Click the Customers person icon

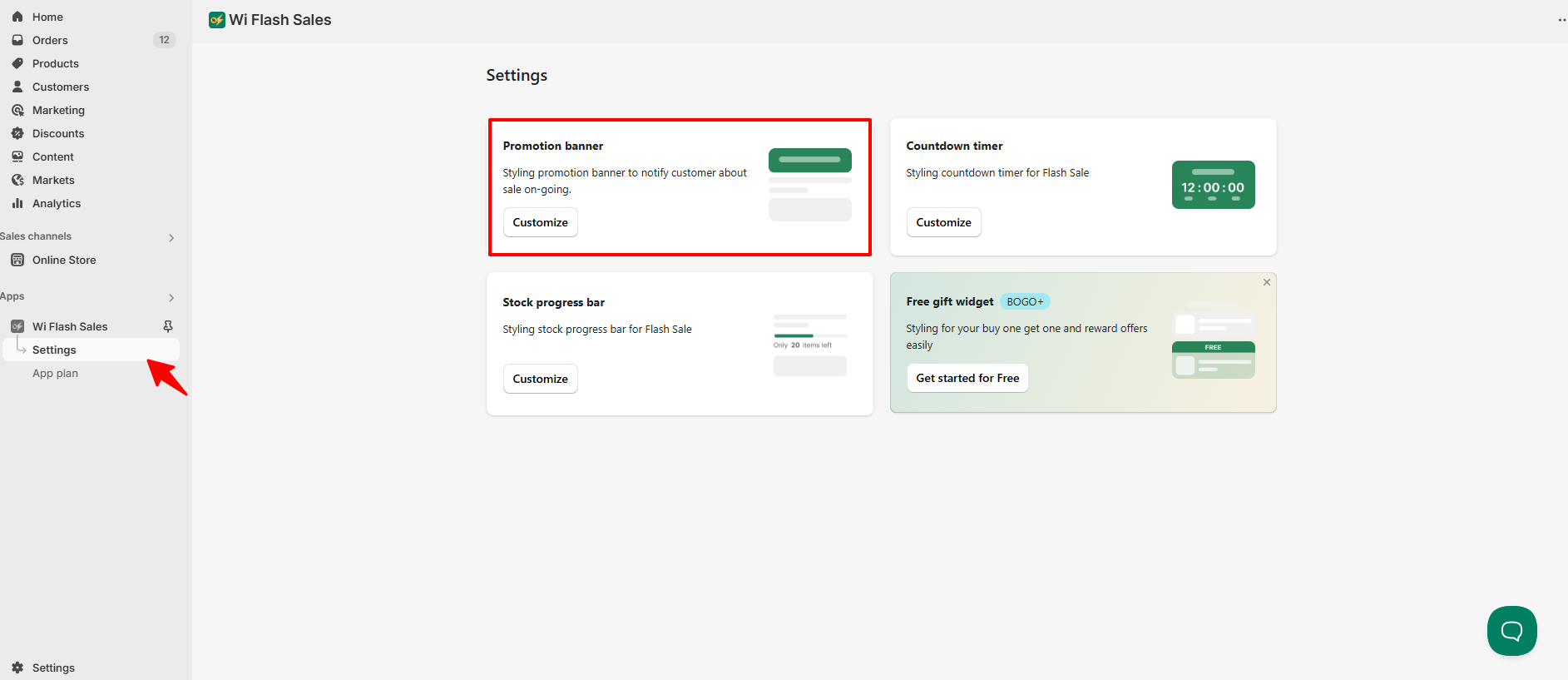click(x=17, y=87)
